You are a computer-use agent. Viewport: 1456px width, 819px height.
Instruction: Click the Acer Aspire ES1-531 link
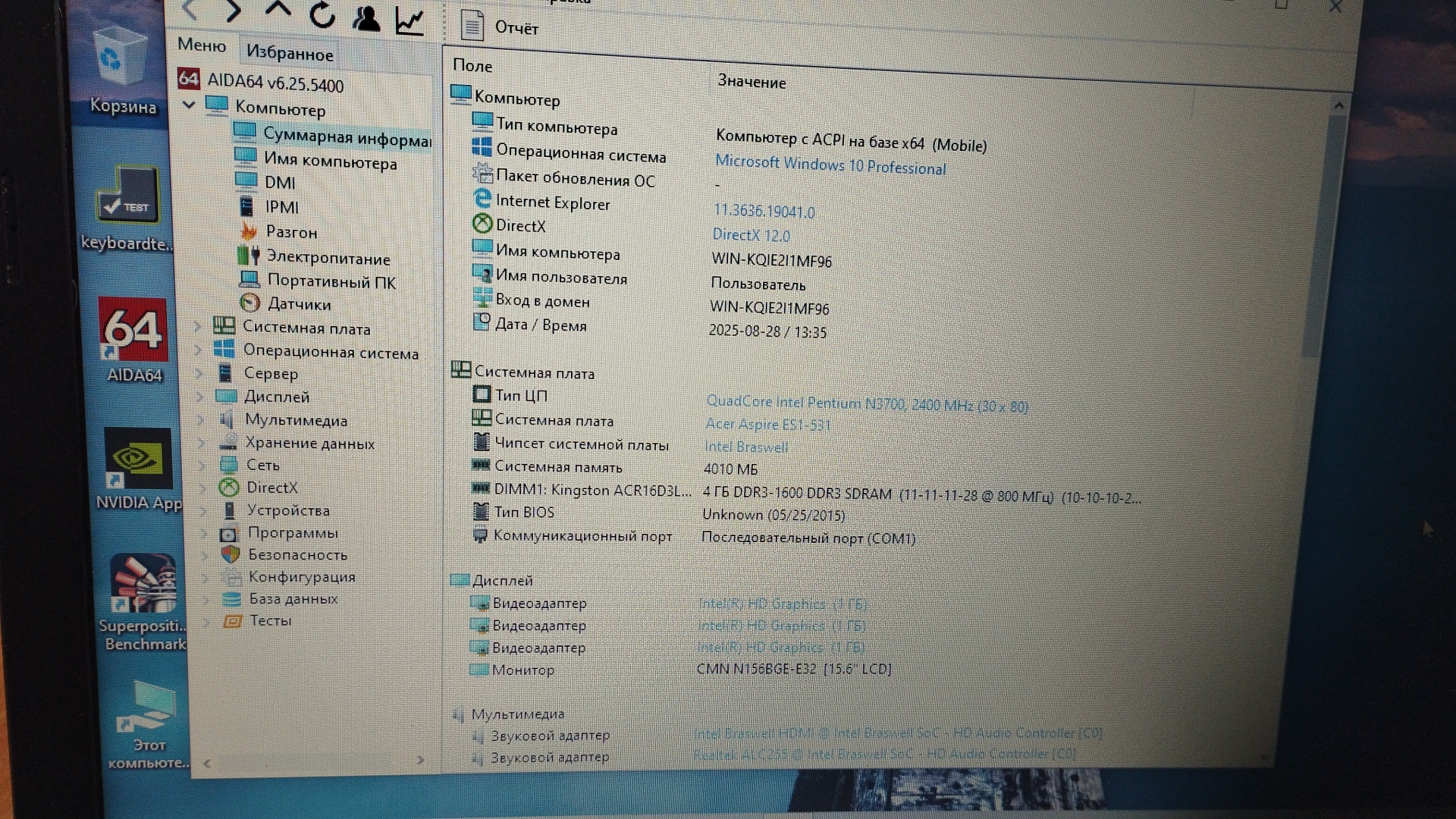click(x=767, y=425)
